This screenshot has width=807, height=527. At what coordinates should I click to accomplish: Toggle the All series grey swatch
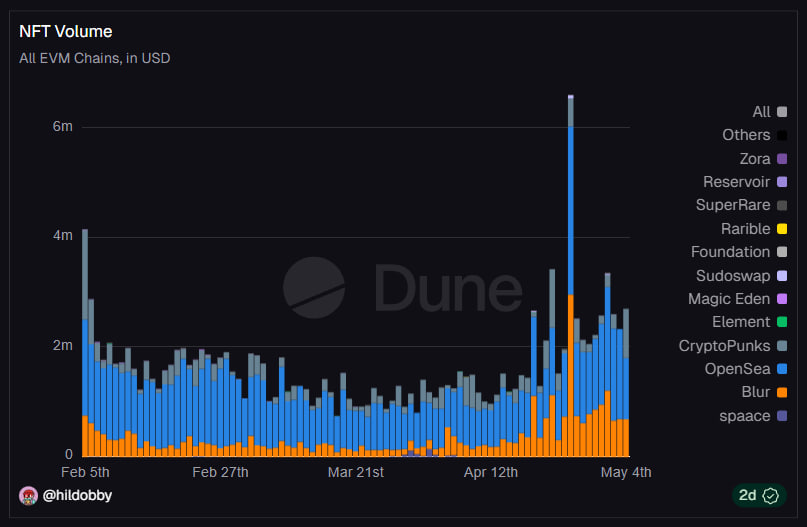tap(782, 112)
